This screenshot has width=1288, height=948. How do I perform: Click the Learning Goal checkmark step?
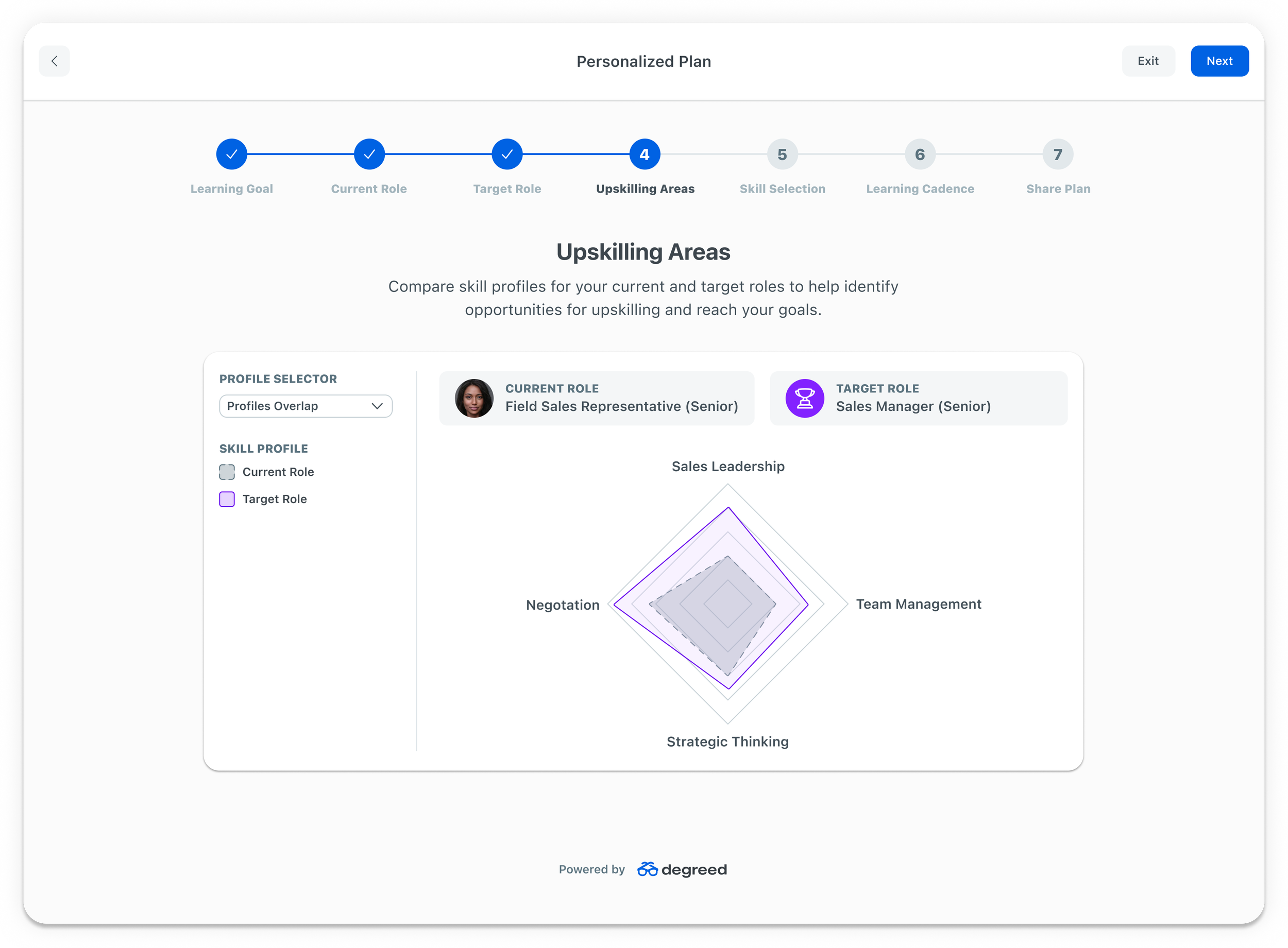pyautogui.click(x=231, y=154)
